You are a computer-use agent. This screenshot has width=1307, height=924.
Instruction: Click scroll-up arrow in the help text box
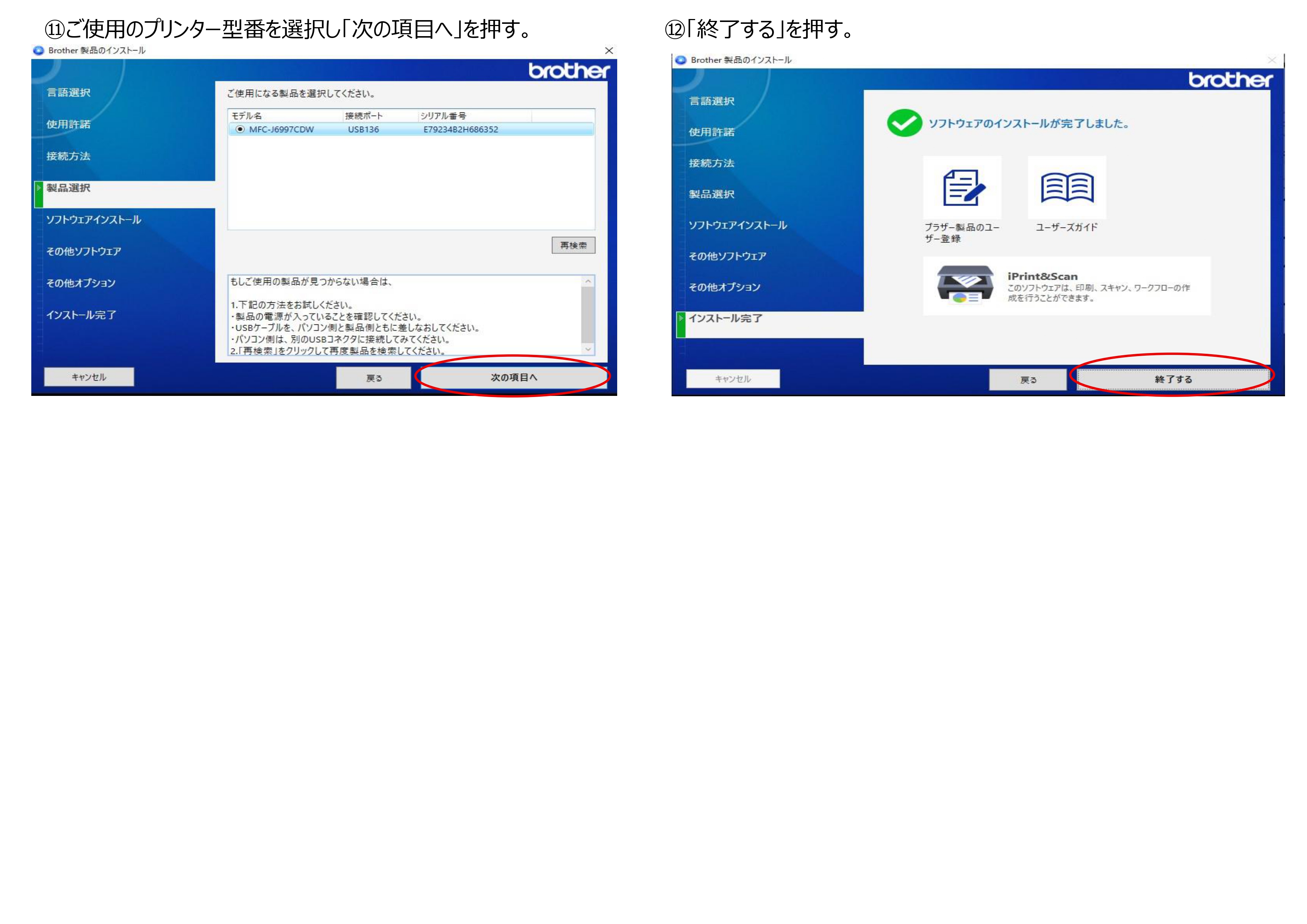pyautogui.click(x=588, y=282)
